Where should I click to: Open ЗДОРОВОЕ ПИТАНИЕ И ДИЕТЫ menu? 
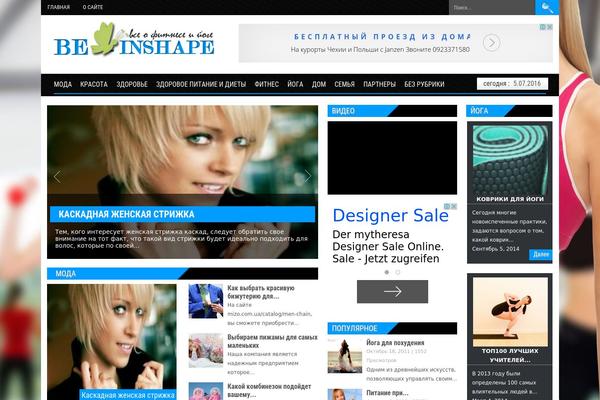tap(201, 84)
